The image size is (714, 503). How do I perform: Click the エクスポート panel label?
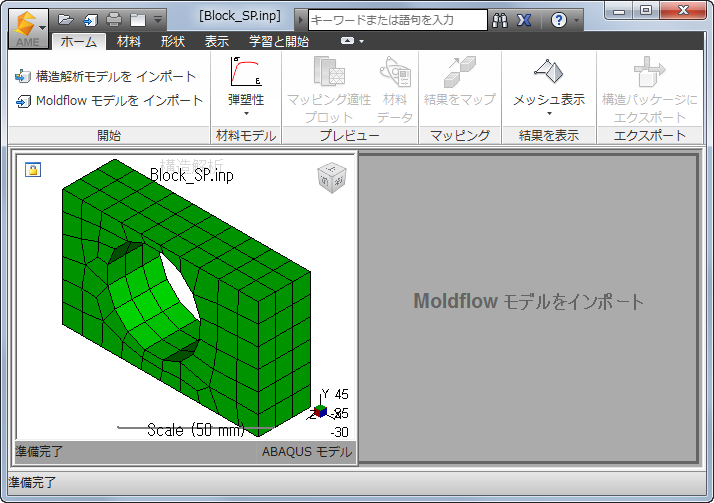[650, 136]
